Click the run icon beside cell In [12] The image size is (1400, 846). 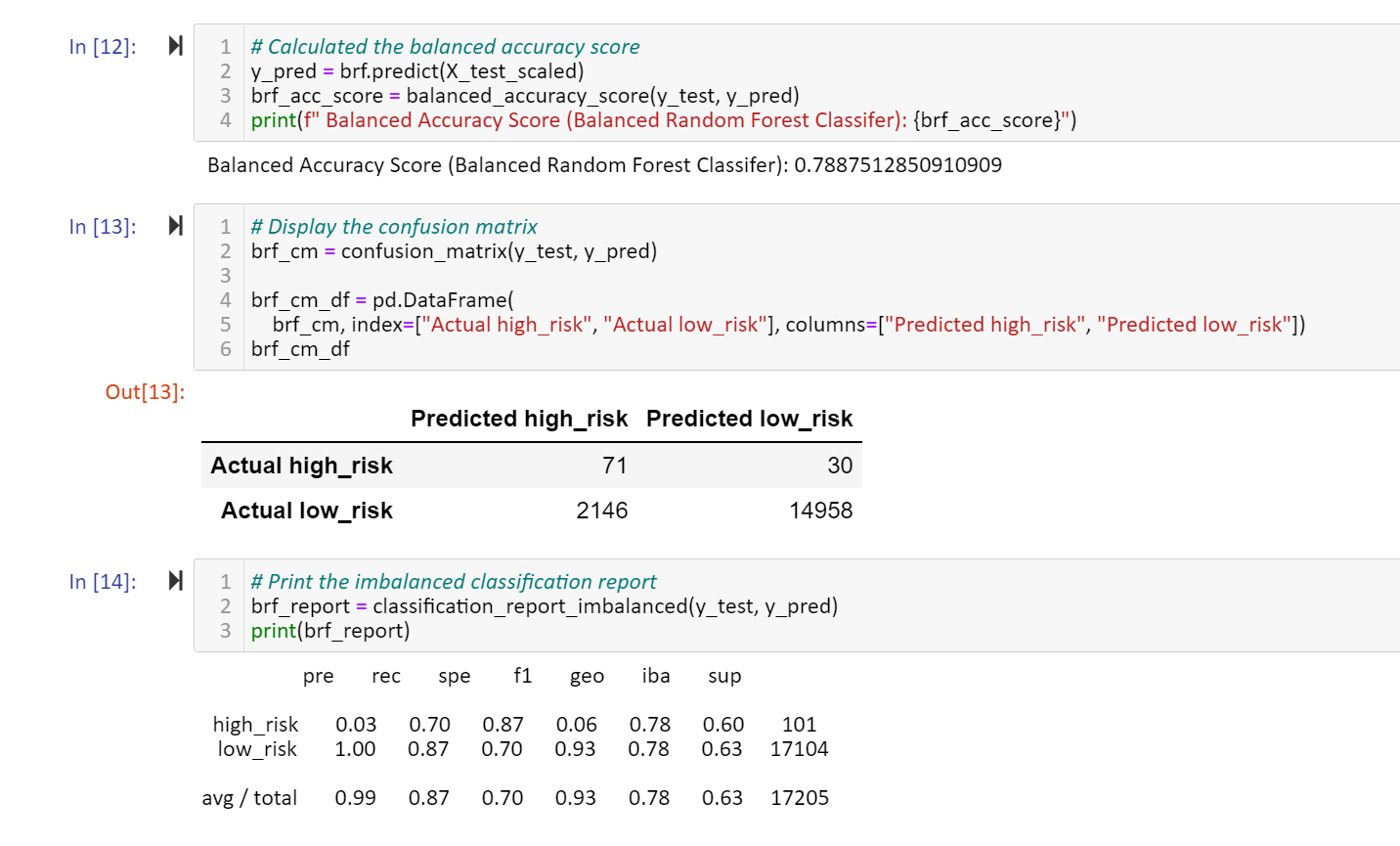coord(174,46)
